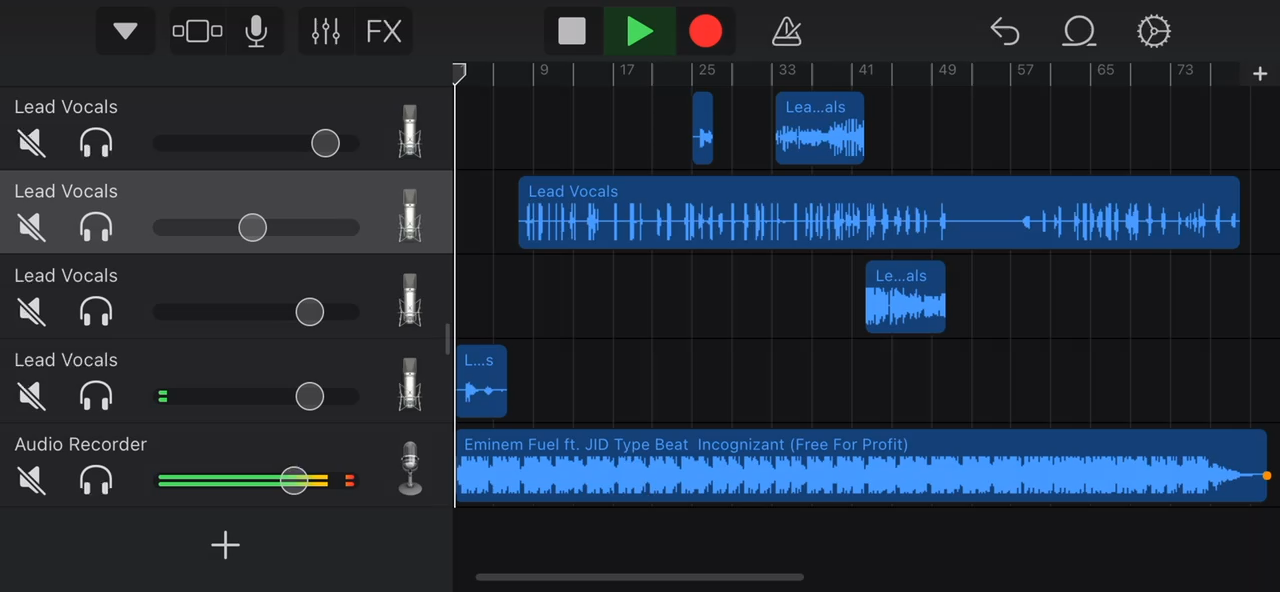Stop playback with the square button
The width and height of the screenshot is (1280, 592).
coord(572,31)
